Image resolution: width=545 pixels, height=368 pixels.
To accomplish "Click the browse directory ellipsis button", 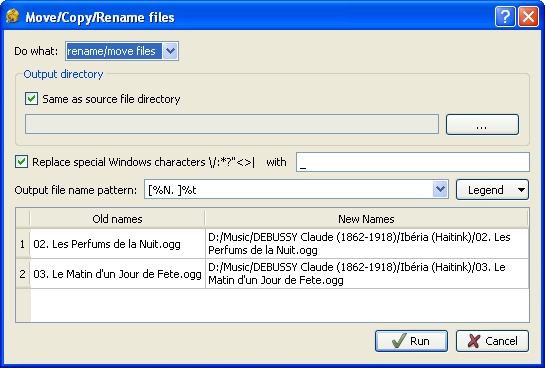I will pyautogui.click(x=482, y=124).
